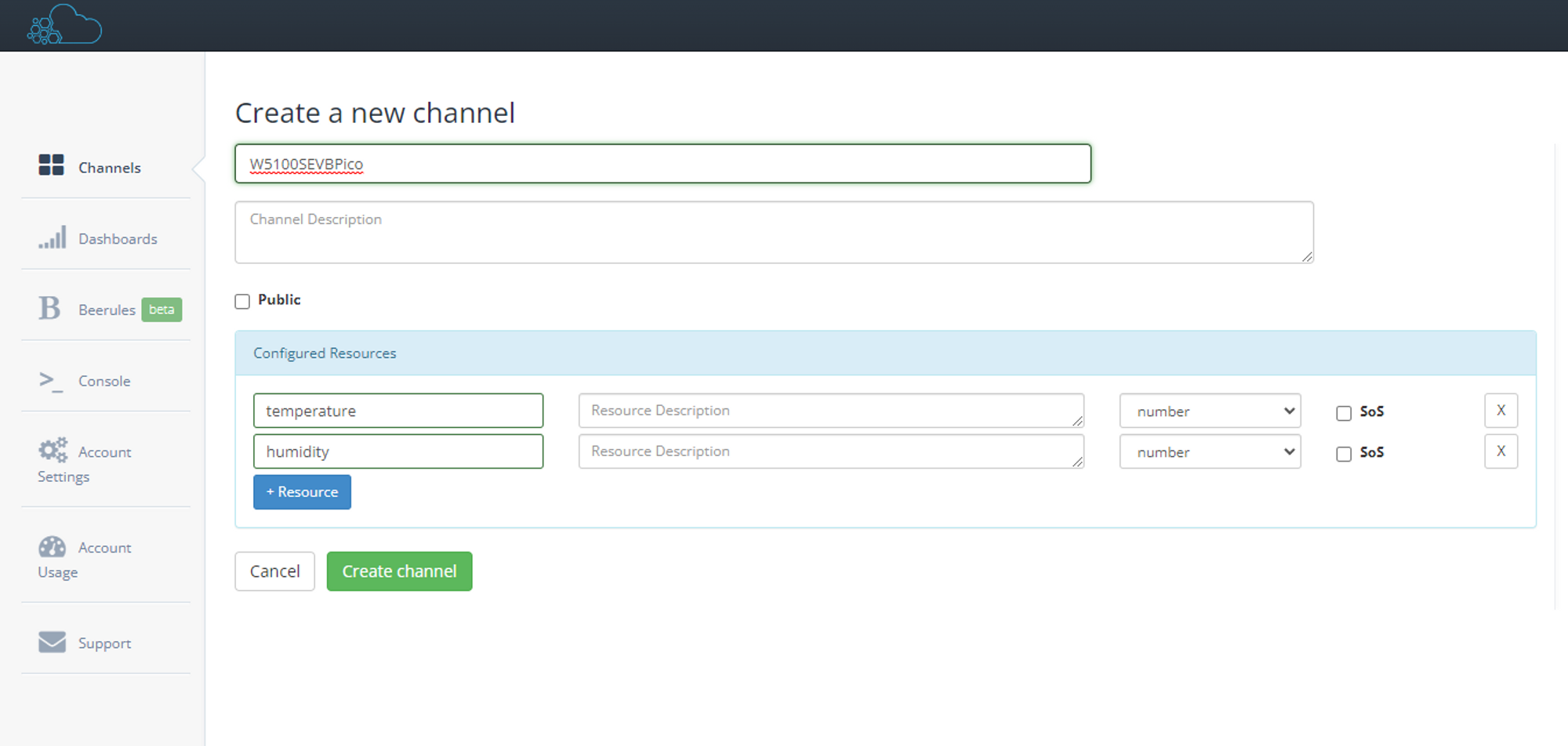Add a new resource with + Resource
Screen dimensions: 1568x746
(302, 492)
